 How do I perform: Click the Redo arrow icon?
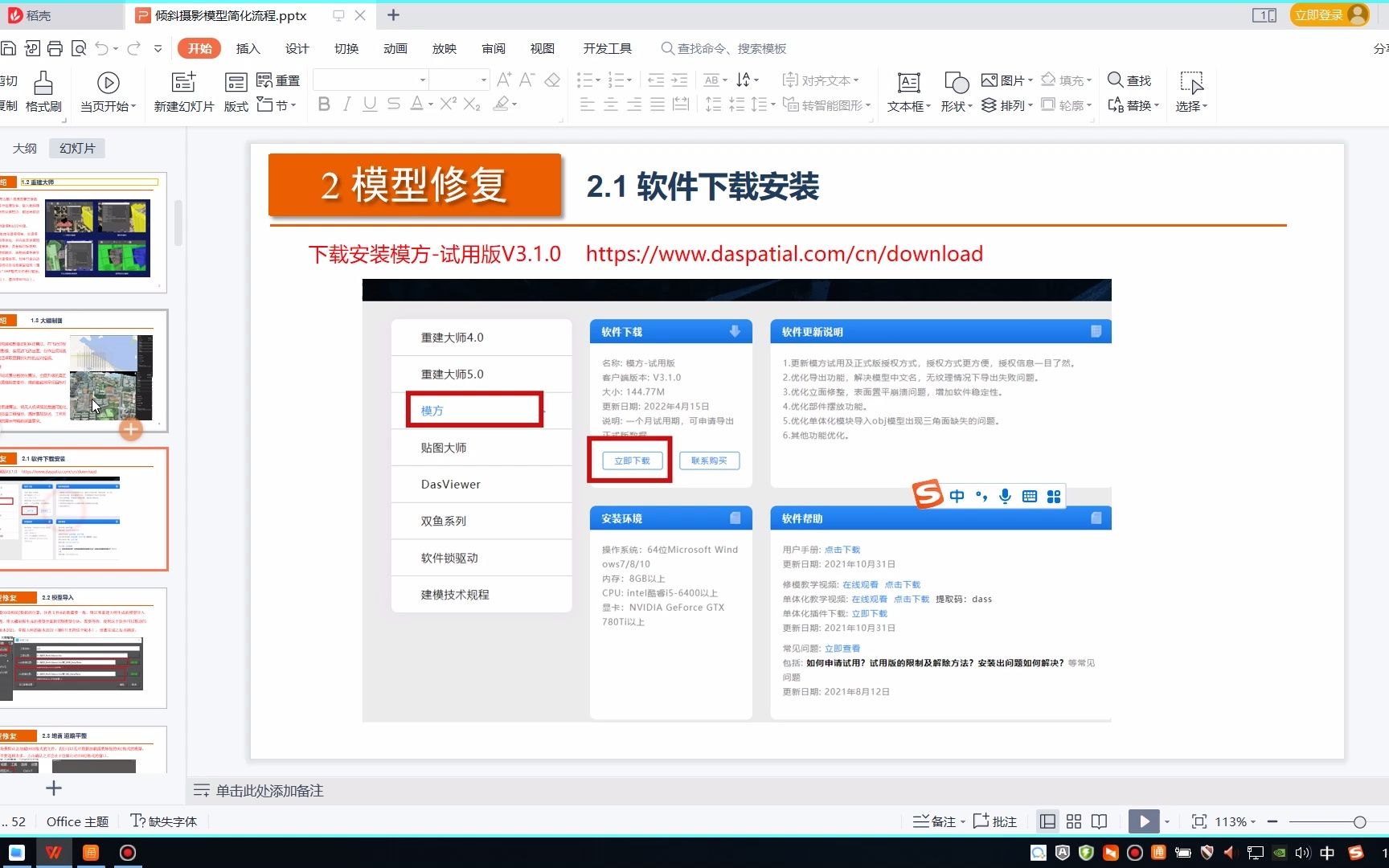click(134, 48)
